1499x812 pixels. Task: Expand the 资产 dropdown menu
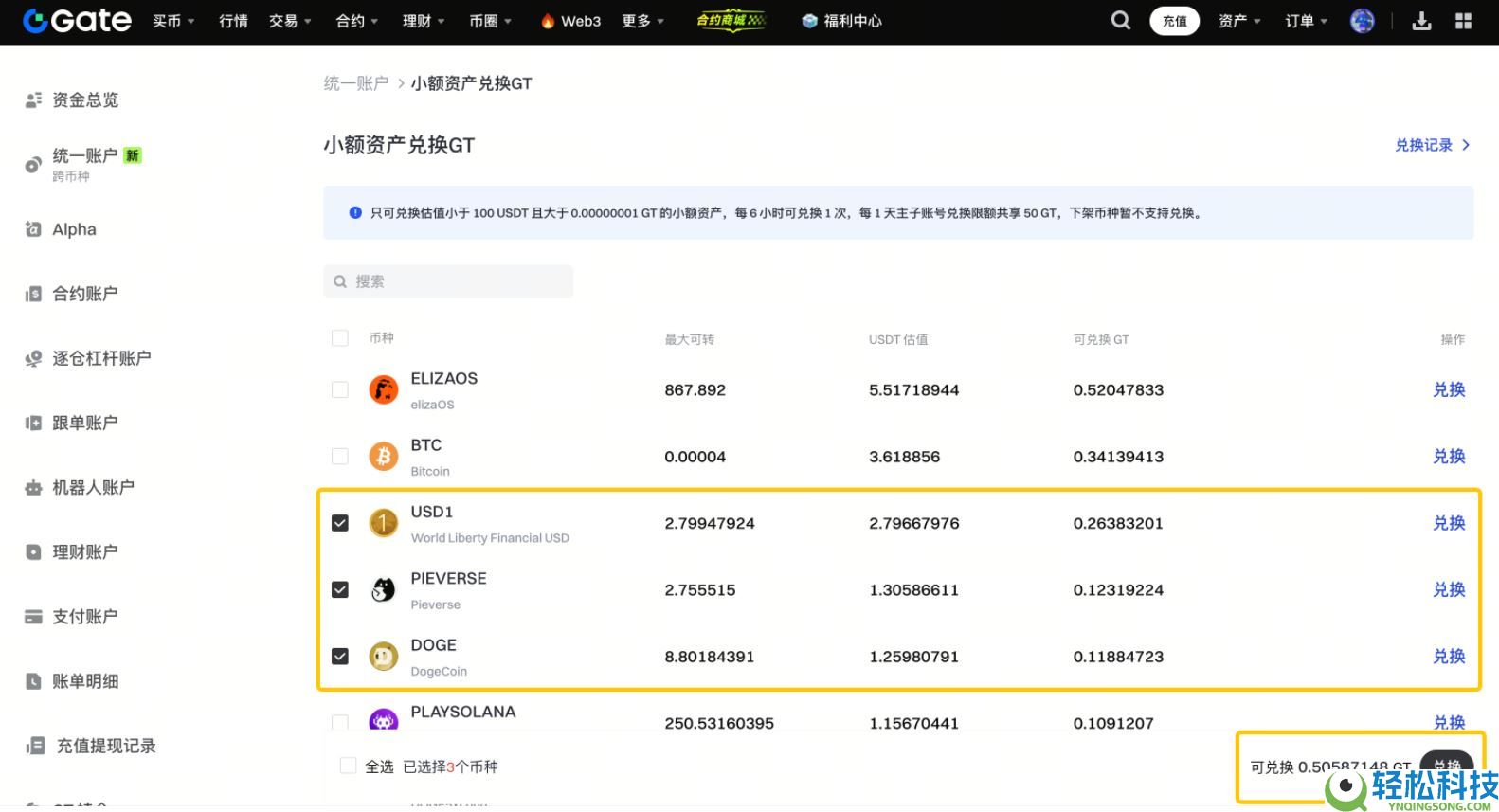pos(1239,21)
